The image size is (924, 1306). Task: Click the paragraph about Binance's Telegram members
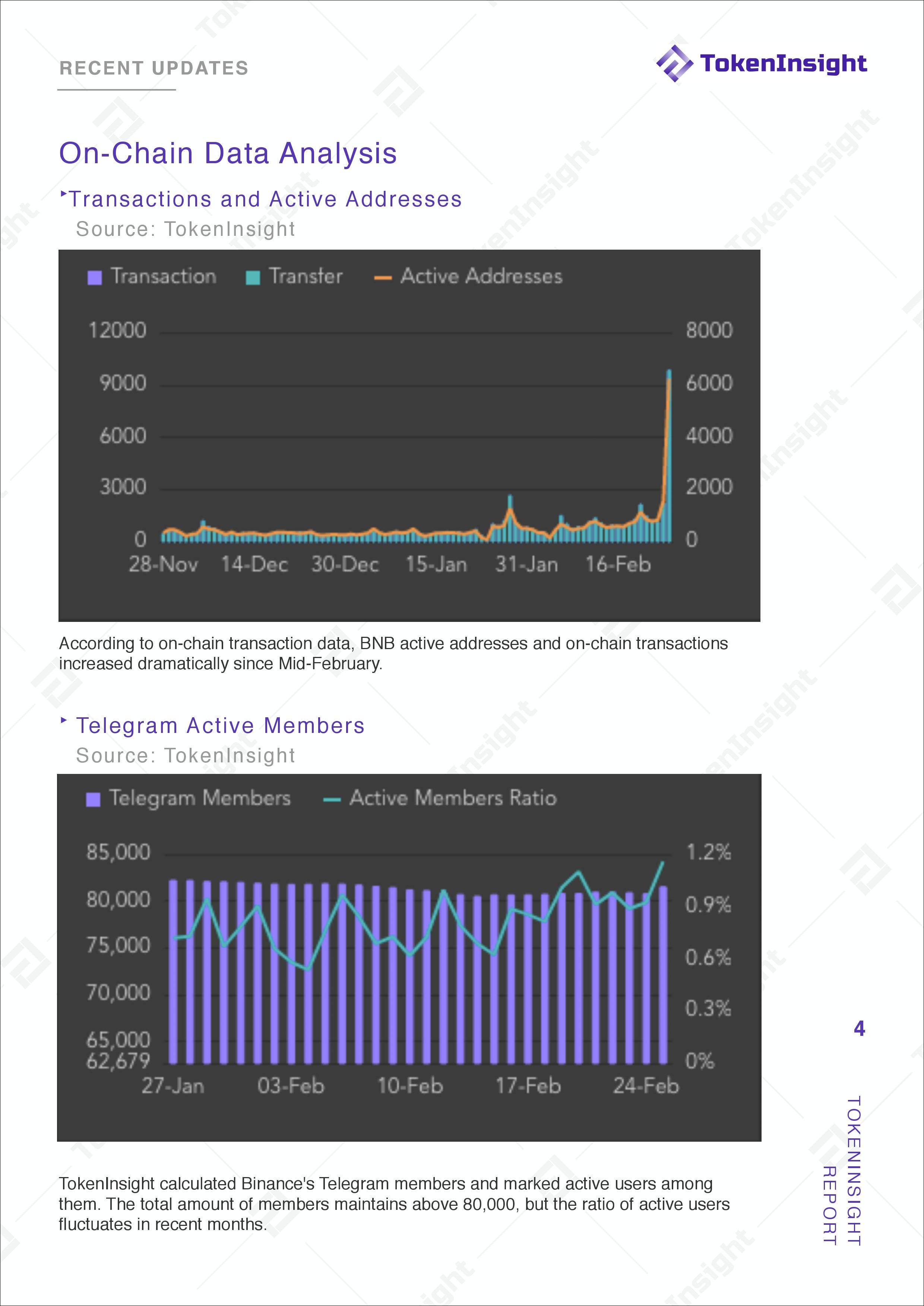pyautogui.click(x=394, y=1204)
